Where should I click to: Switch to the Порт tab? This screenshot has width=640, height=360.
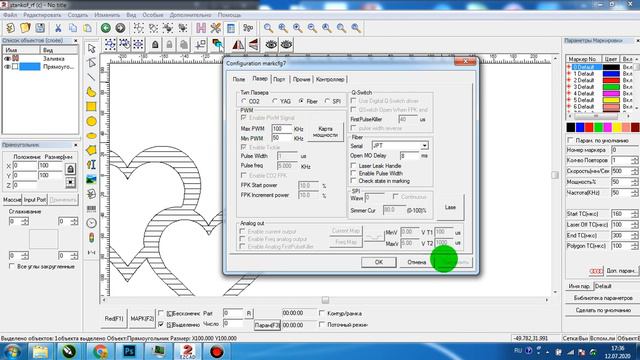pyautogui.click(x=279, y=80)
